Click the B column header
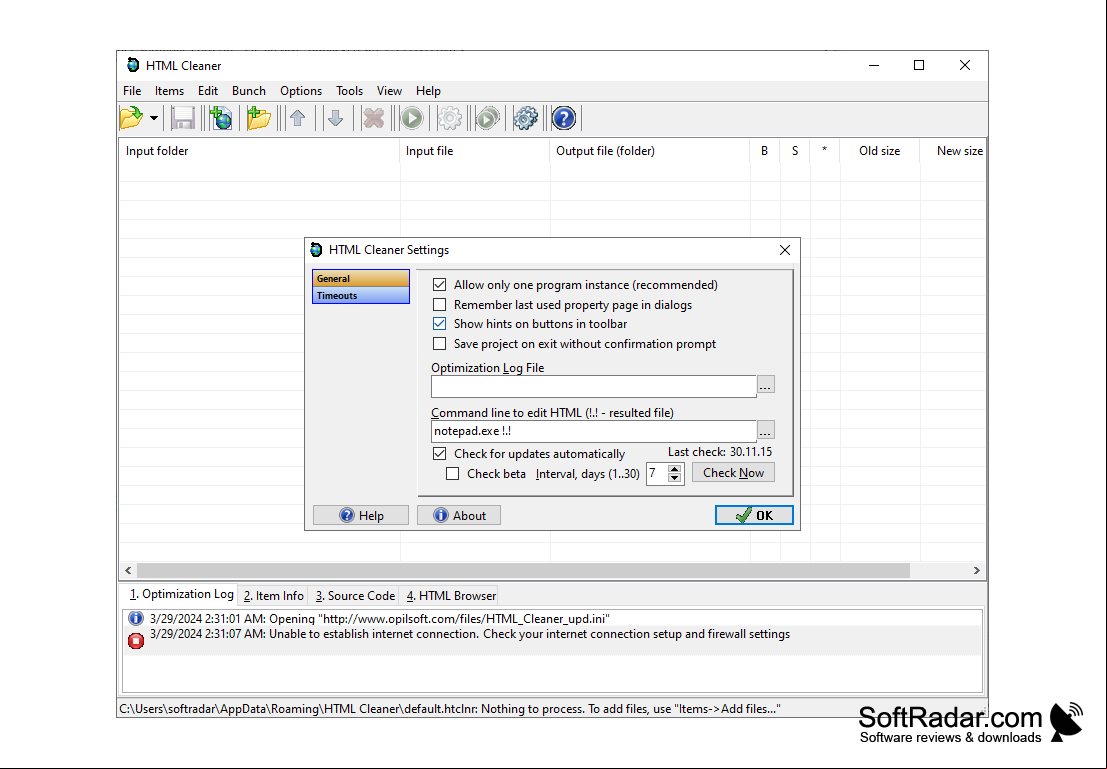This screenshot has height=769, width=1107. point(765,151)
